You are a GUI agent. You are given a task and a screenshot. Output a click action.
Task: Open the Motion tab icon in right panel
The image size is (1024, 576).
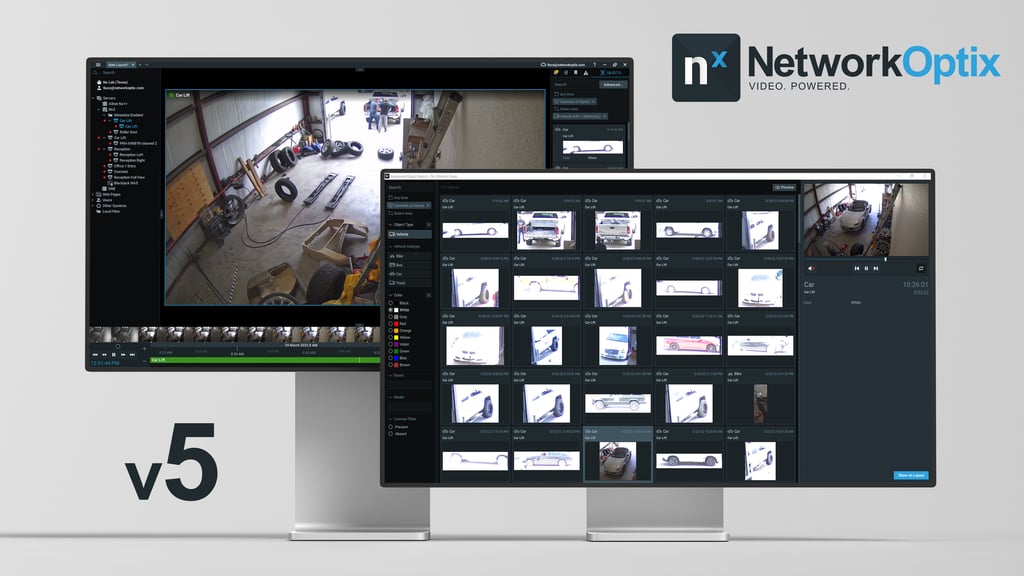tap(566, 72)
